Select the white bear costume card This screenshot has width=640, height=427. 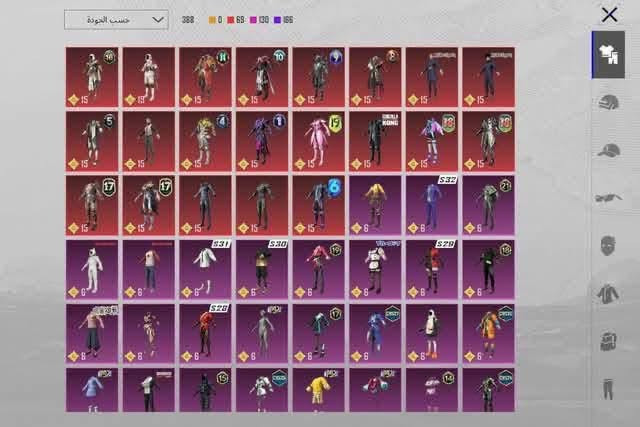pyautogui.click(x=92, y=269)
